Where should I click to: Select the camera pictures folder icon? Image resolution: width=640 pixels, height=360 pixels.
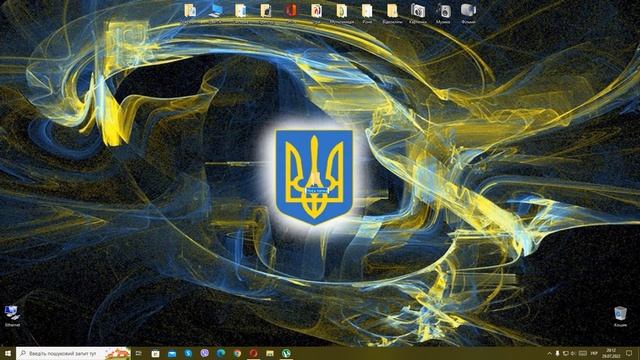418,12
